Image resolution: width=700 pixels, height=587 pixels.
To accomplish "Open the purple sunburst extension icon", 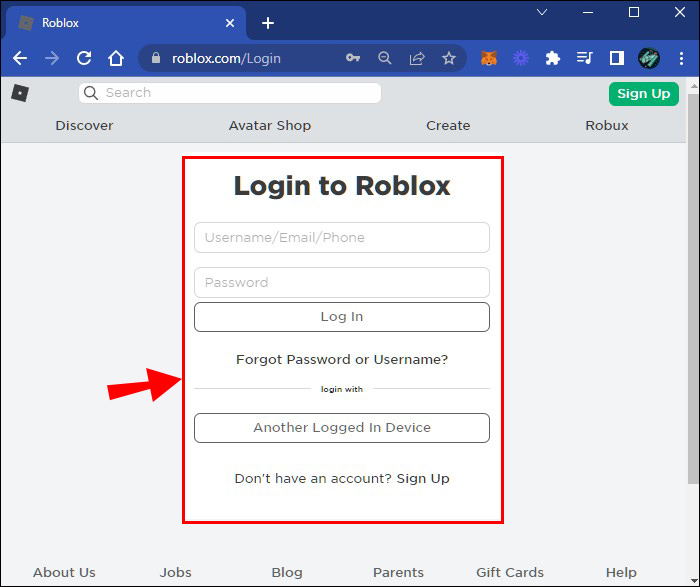I will pyautogui.click(x=521, y=58).
